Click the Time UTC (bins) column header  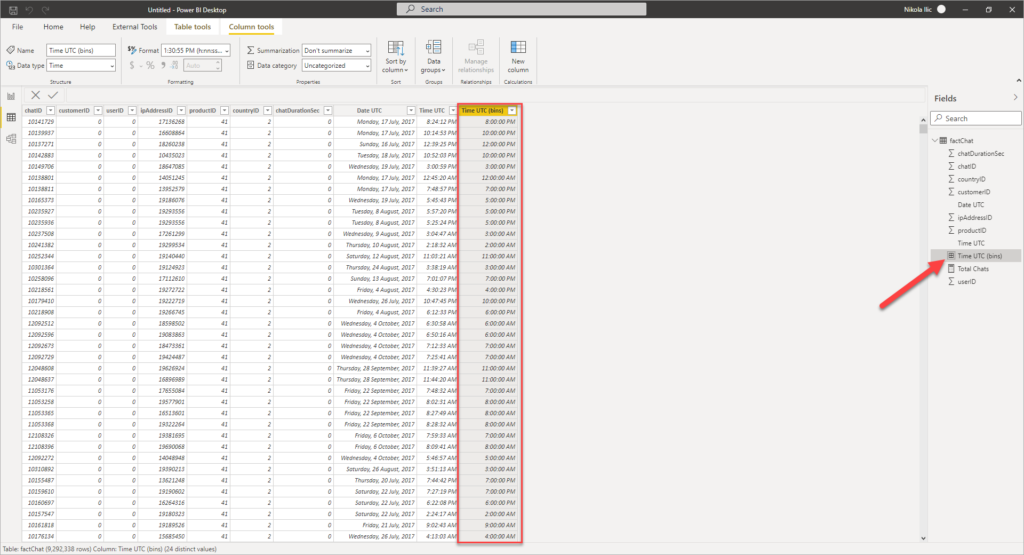[x=483, y=110]
